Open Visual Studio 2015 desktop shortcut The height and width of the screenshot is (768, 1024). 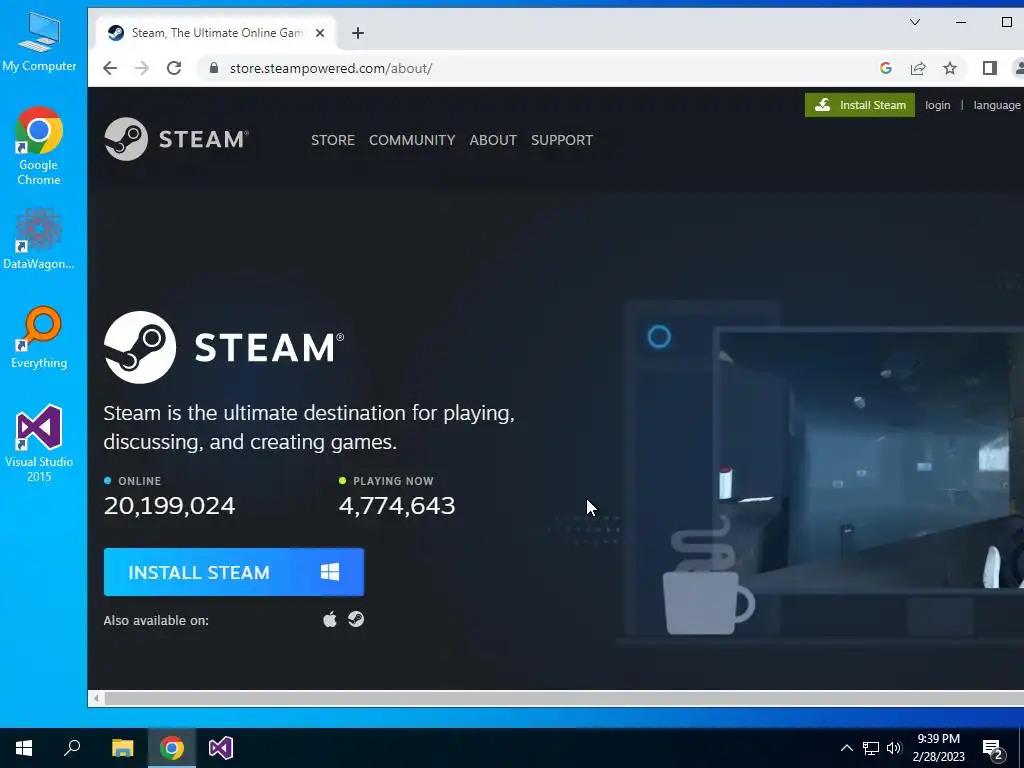coord(39,443)
